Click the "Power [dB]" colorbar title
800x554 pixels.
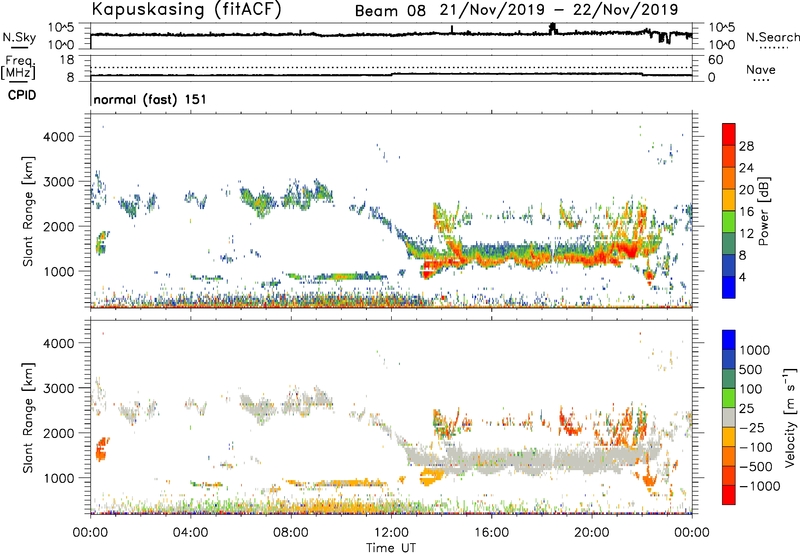(763, 211)
